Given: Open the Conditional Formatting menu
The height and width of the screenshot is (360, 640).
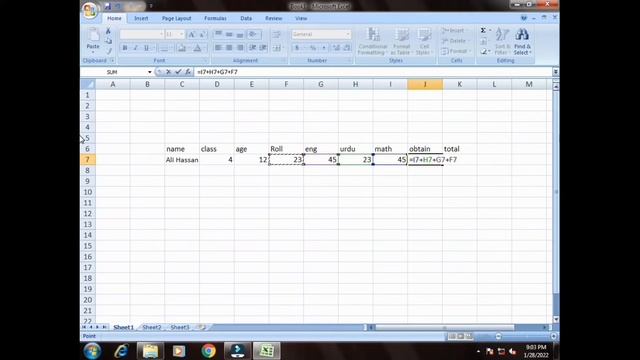Looking at the screenshot, I should pyautogui.click(x=372, y=41).
